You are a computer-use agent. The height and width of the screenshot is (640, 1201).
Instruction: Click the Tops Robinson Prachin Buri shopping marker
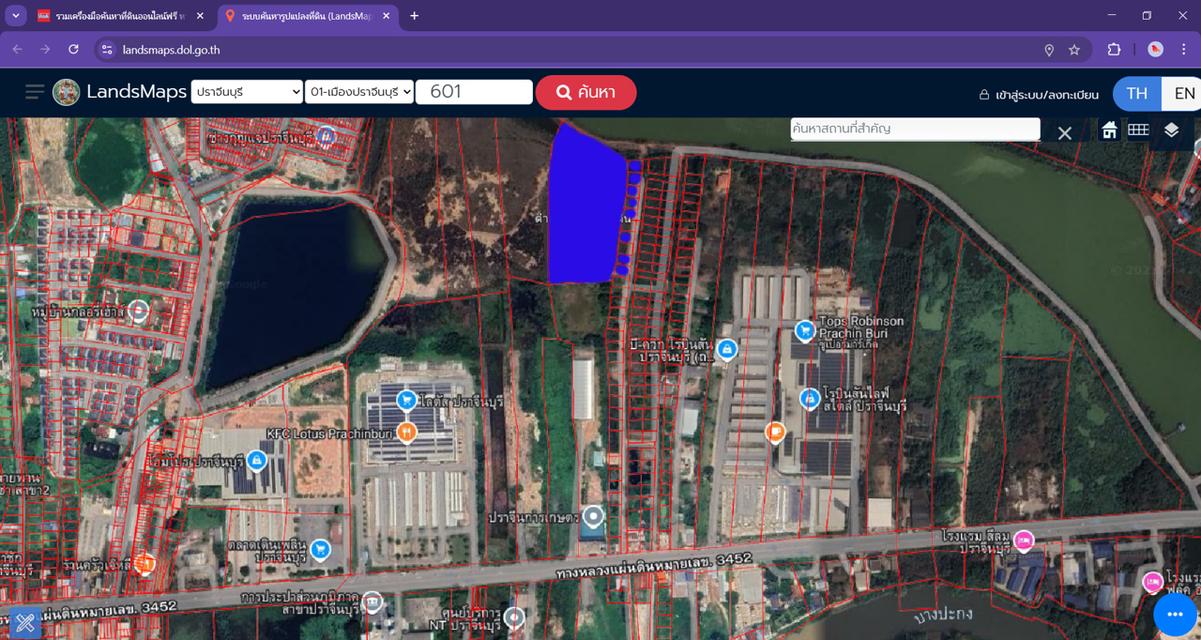pyautogui.click(x=804, y=330)
